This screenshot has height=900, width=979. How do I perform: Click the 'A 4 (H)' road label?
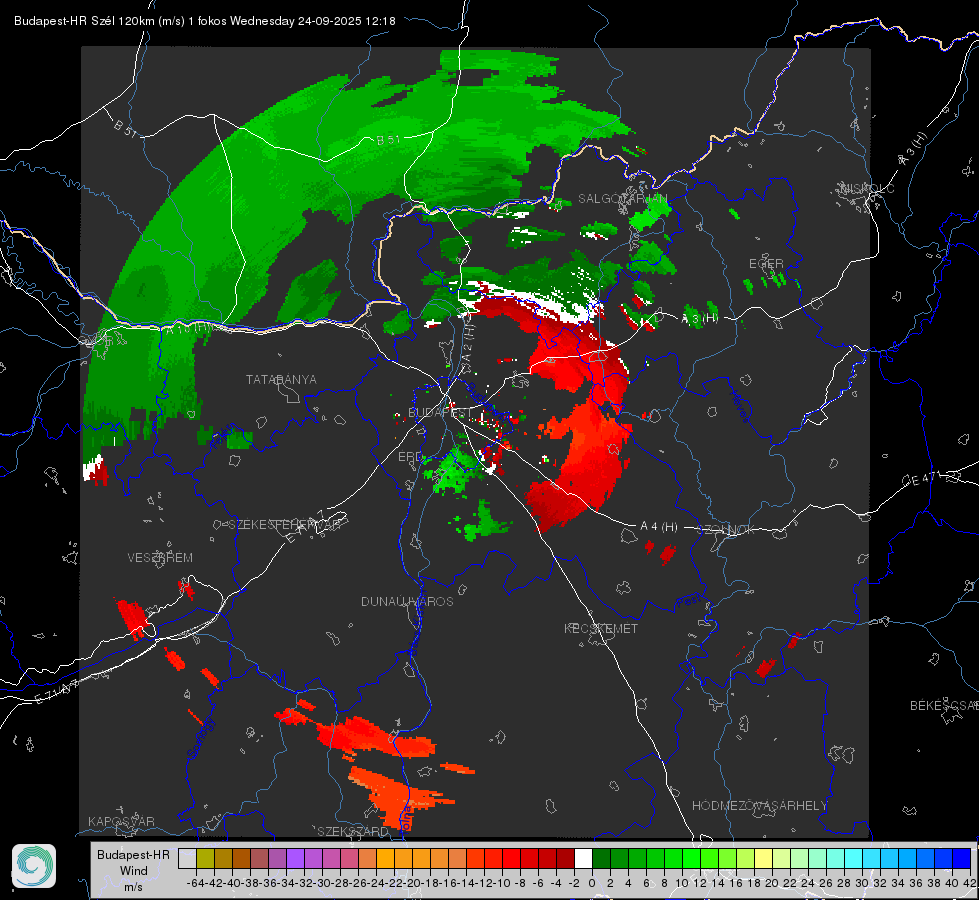(659, 527)
